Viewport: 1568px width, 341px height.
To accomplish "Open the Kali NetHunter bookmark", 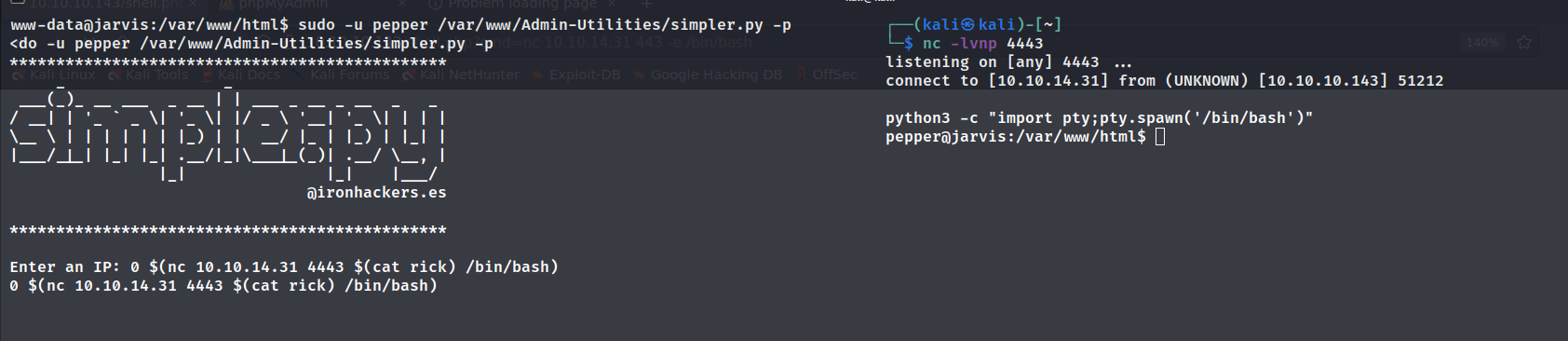I will click(461, 75).
